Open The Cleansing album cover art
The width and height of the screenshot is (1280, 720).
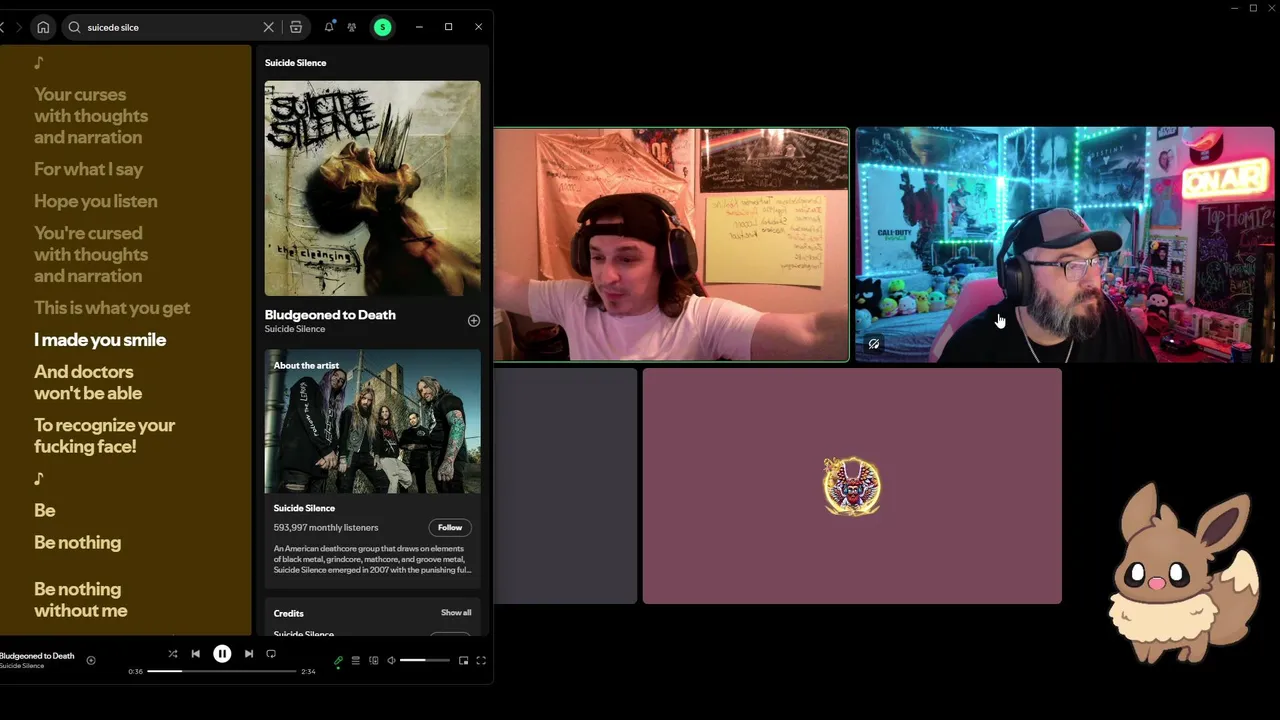pyautogui.click(x=372, y=188)
